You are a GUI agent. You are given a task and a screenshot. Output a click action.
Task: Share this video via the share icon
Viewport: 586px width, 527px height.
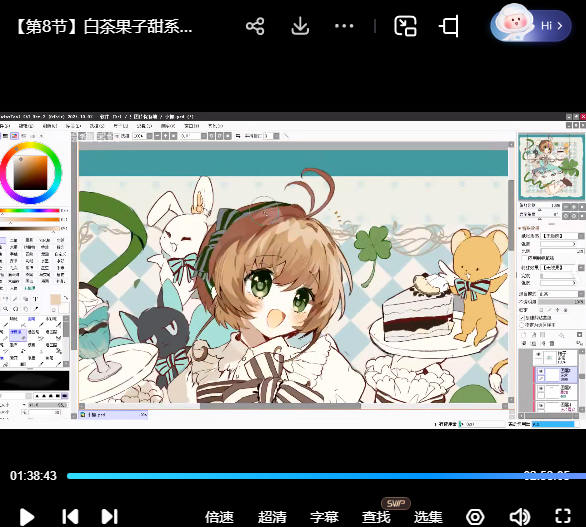(255, 26)
